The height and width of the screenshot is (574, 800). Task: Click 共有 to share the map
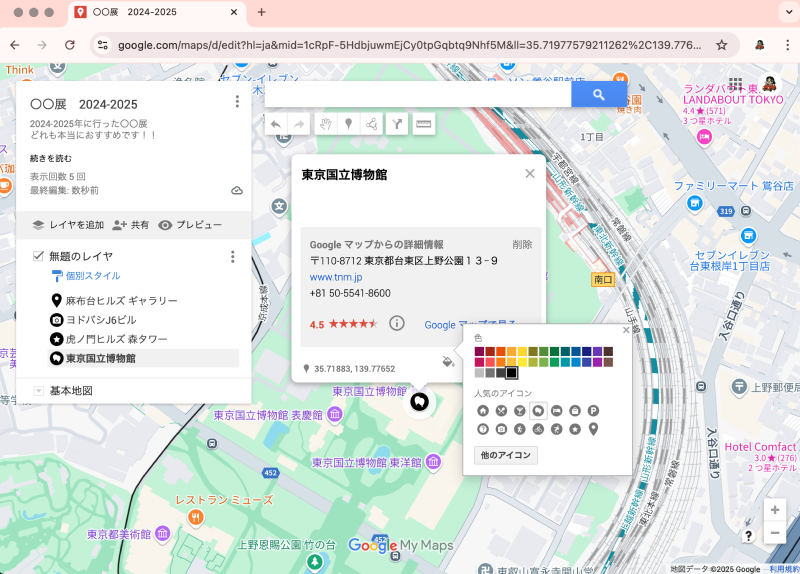coord(131,225)
